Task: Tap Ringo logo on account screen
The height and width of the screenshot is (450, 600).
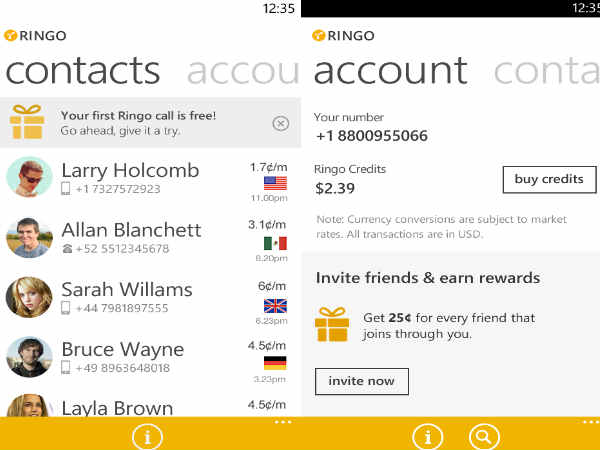Action: point(343,36)
